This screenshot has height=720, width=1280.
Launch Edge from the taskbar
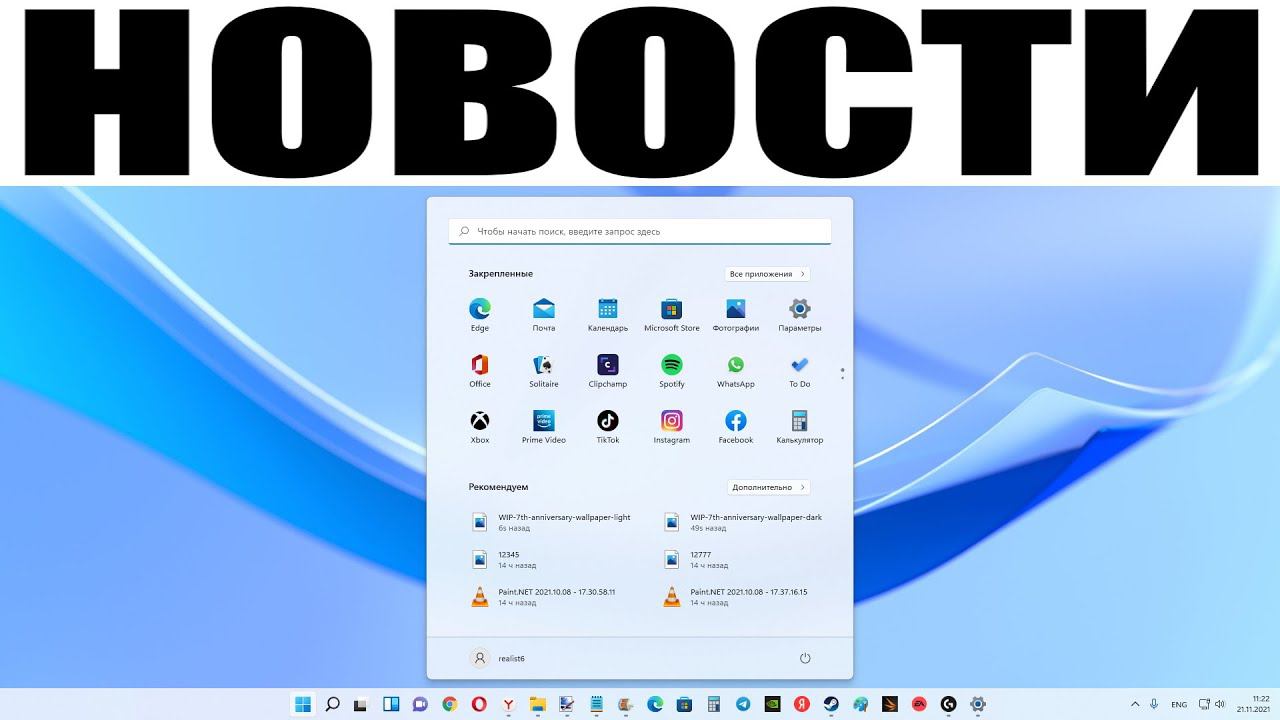[x=655, y=704]
